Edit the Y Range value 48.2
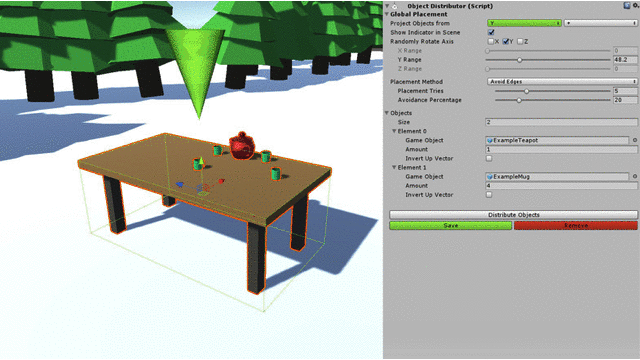This screenshot has height=360, width=640. [625, 60]
